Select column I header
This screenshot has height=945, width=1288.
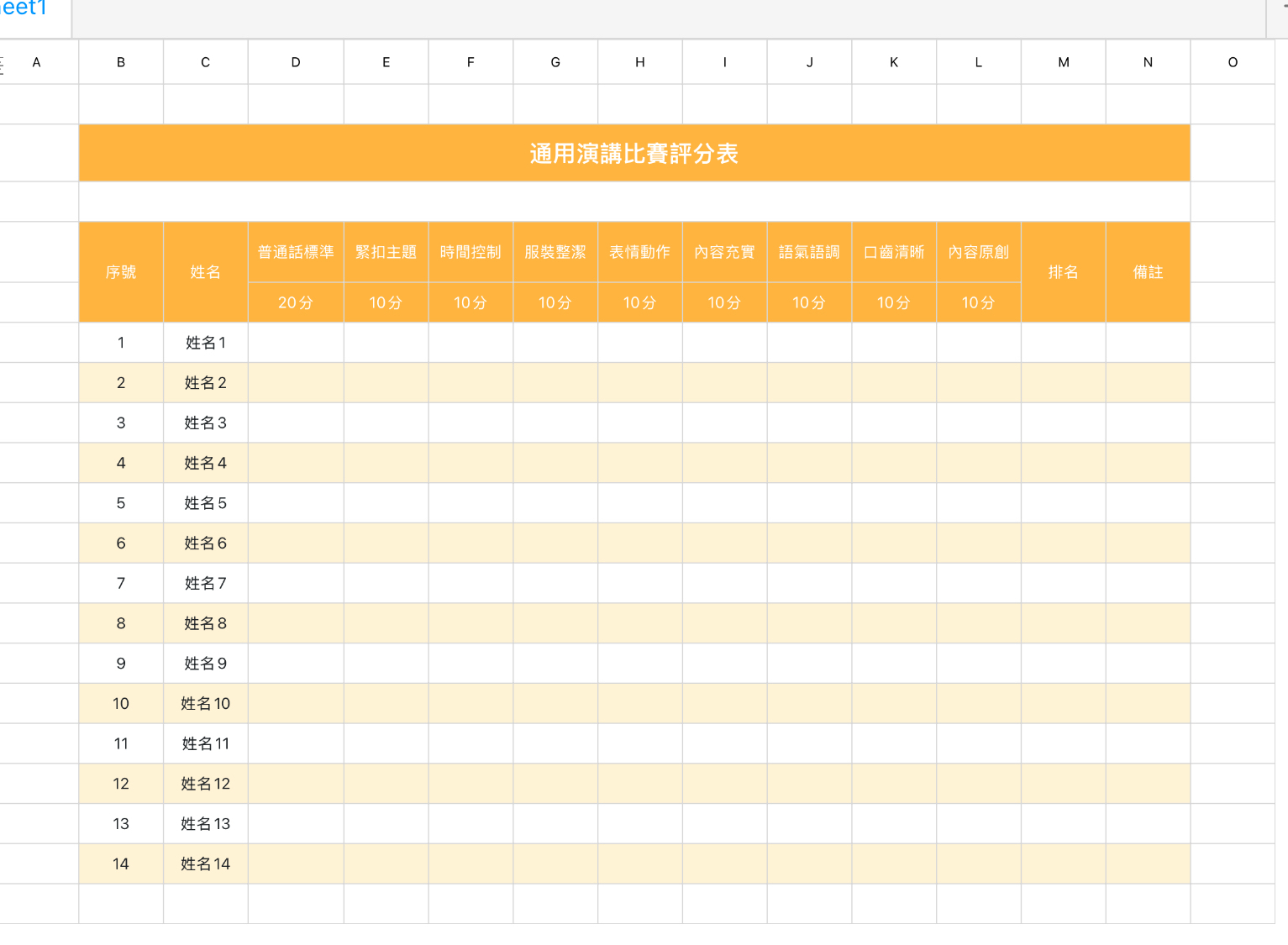pos(725,62)
